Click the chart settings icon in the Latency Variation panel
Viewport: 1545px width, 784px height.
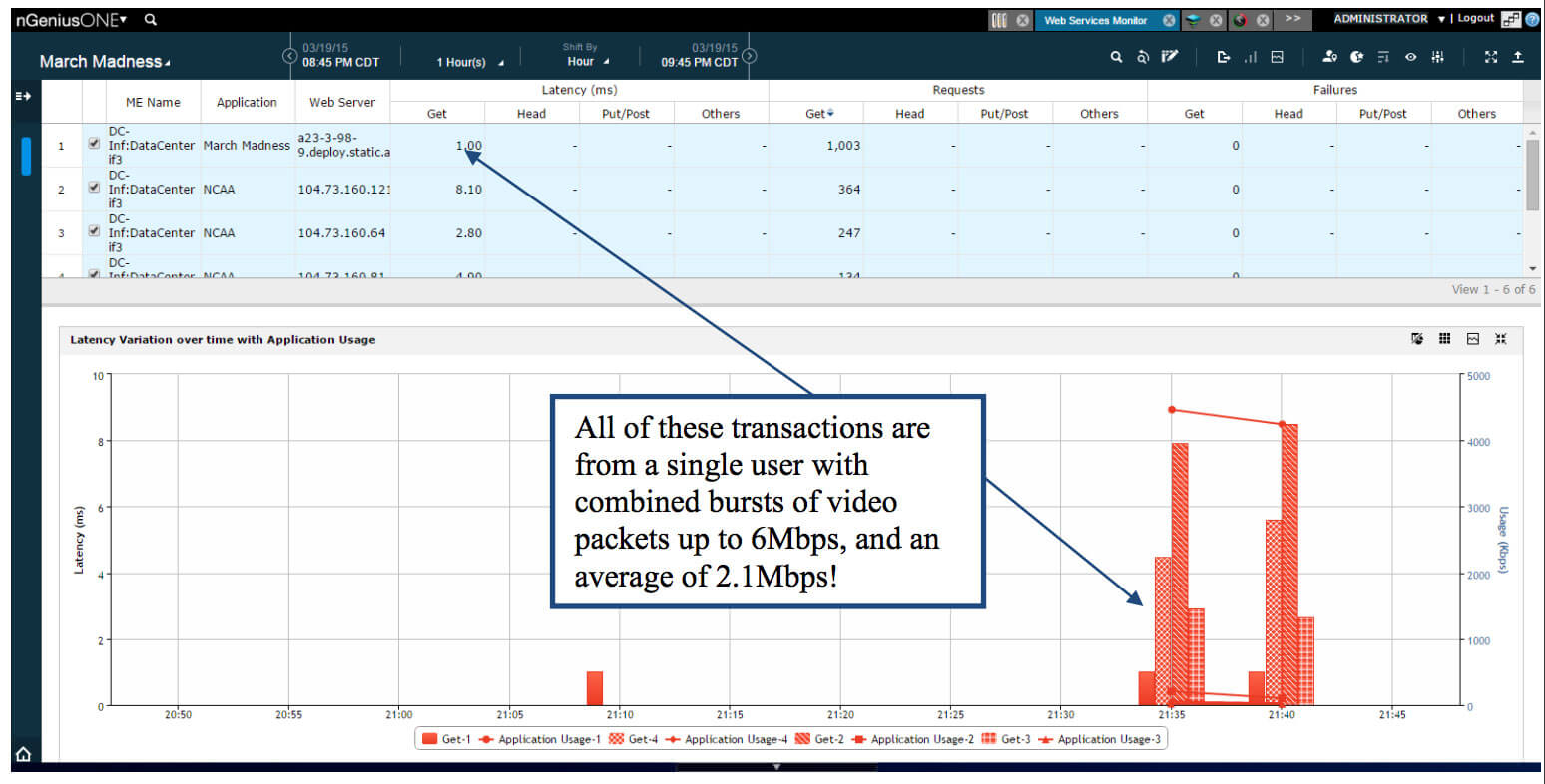click(1417, 339)
